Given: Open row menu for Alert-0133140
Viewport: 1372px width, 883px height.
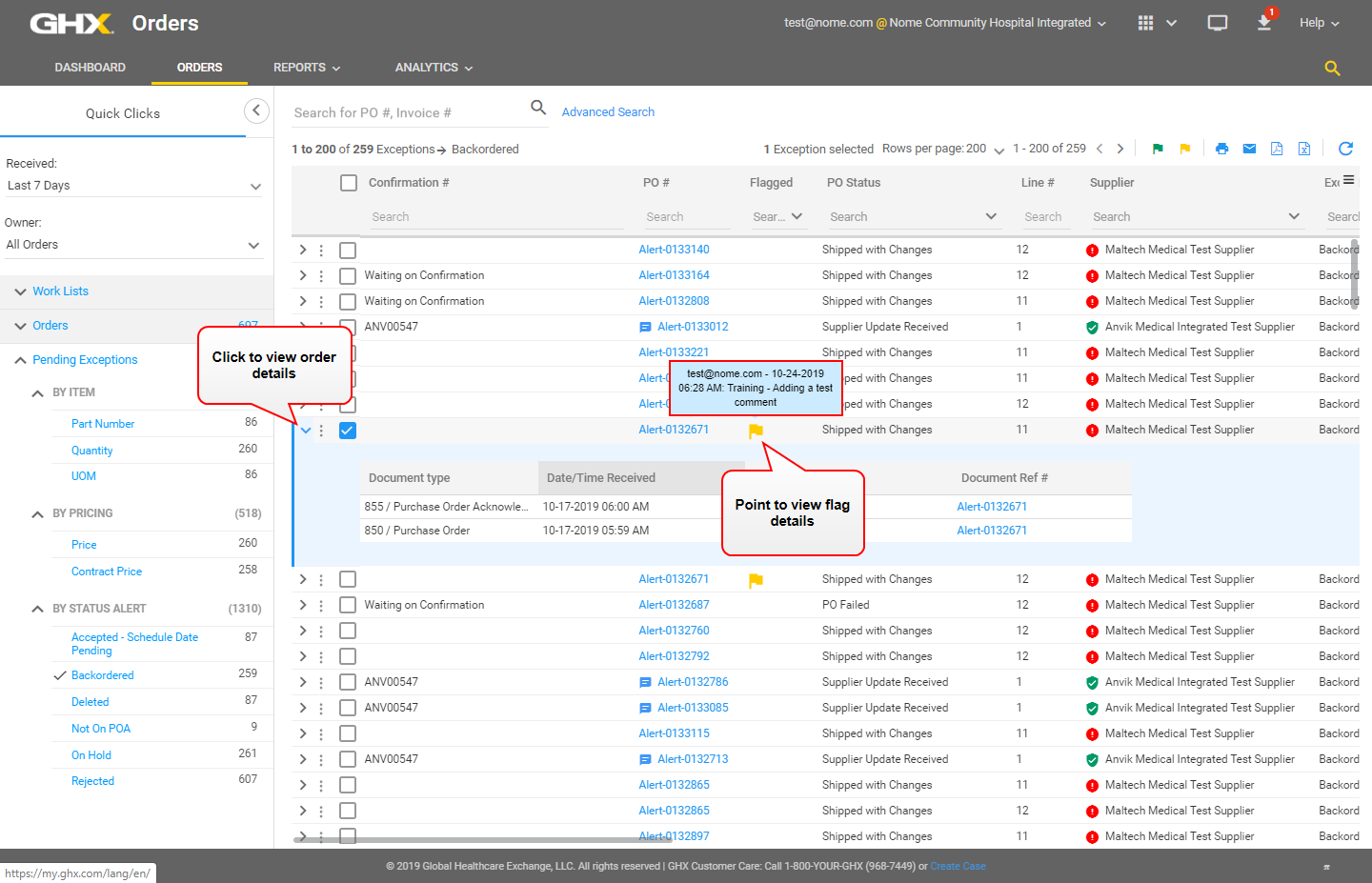Looking at the screenshot, I should [x=321, y=250].
